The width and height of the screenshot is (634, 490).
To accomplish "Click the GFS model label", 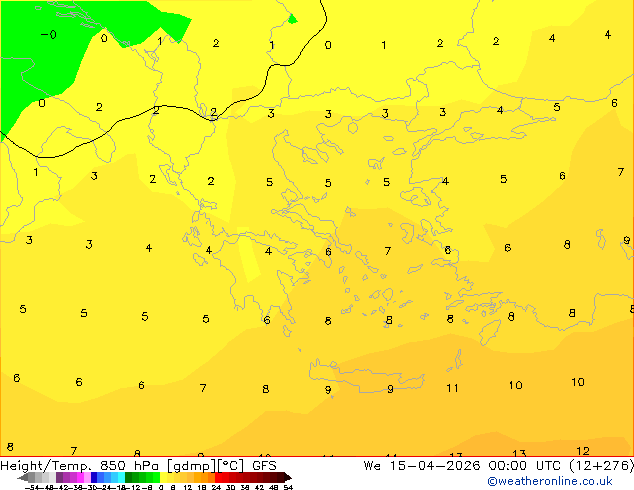I will click(264, 466).
